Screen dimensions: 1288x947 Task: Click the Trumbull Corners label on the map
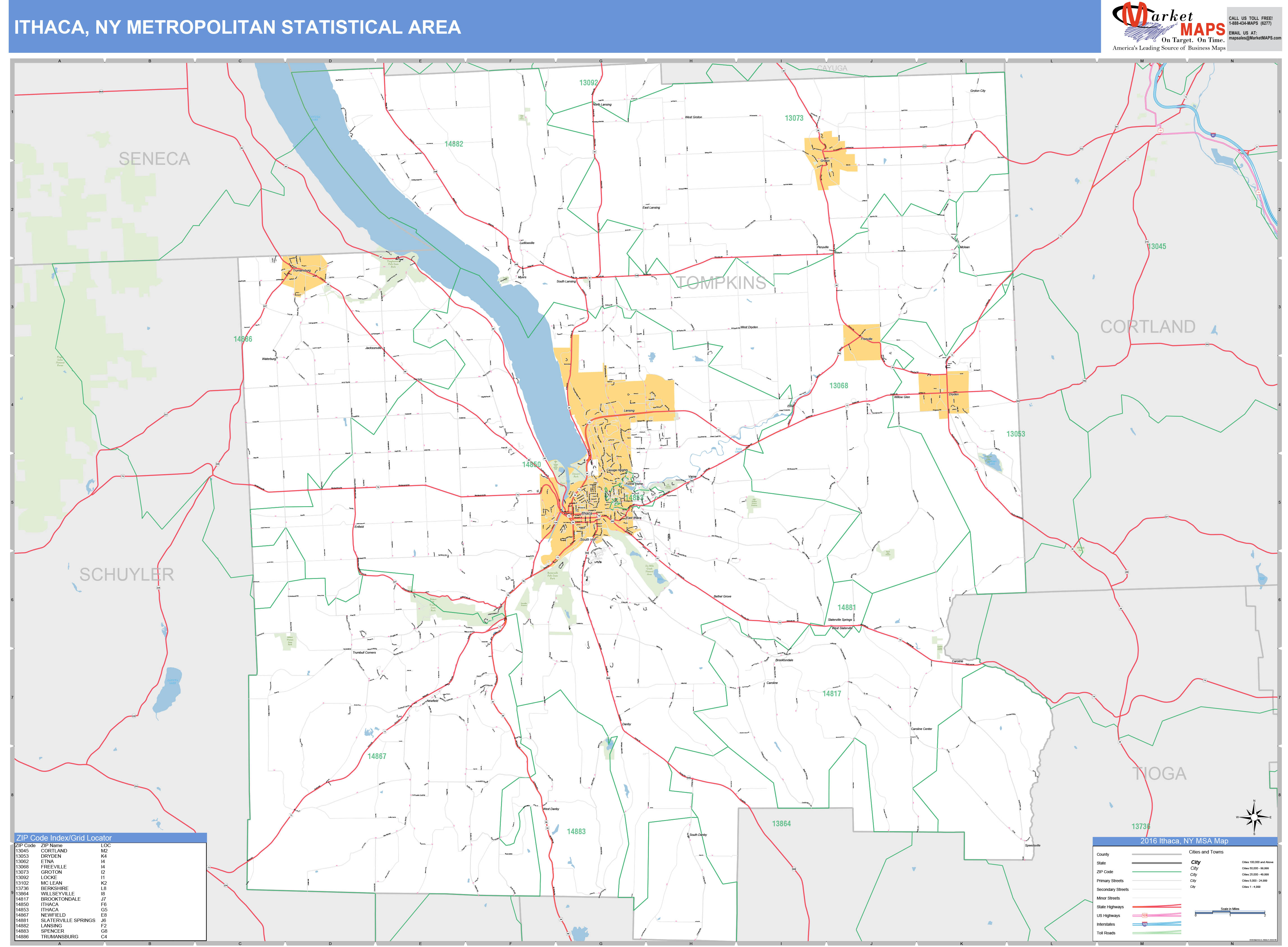pyautogui.click(x=364, y=652)
